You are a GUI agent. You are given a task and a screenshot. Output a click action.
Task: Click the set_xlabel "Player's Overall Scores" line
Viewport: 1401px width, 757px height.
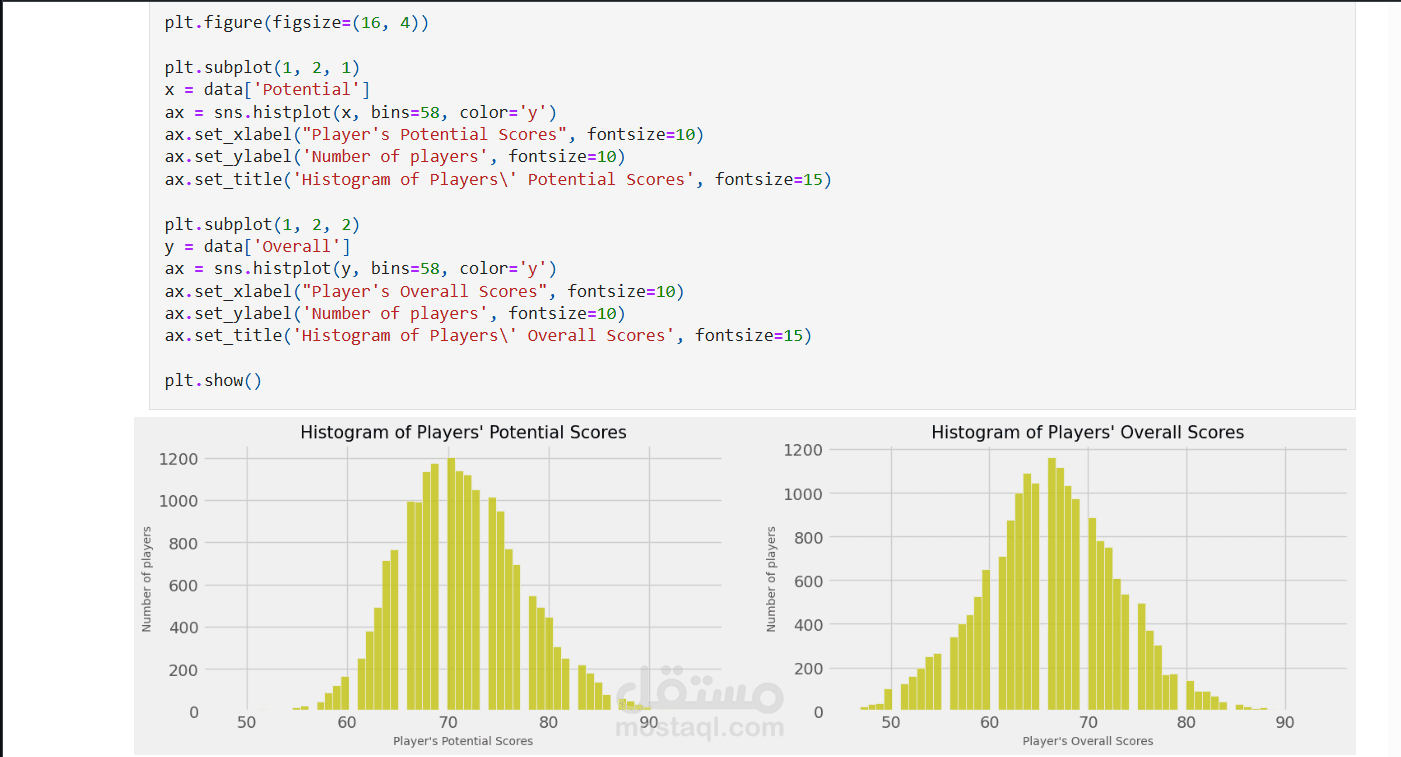(424, 291)
